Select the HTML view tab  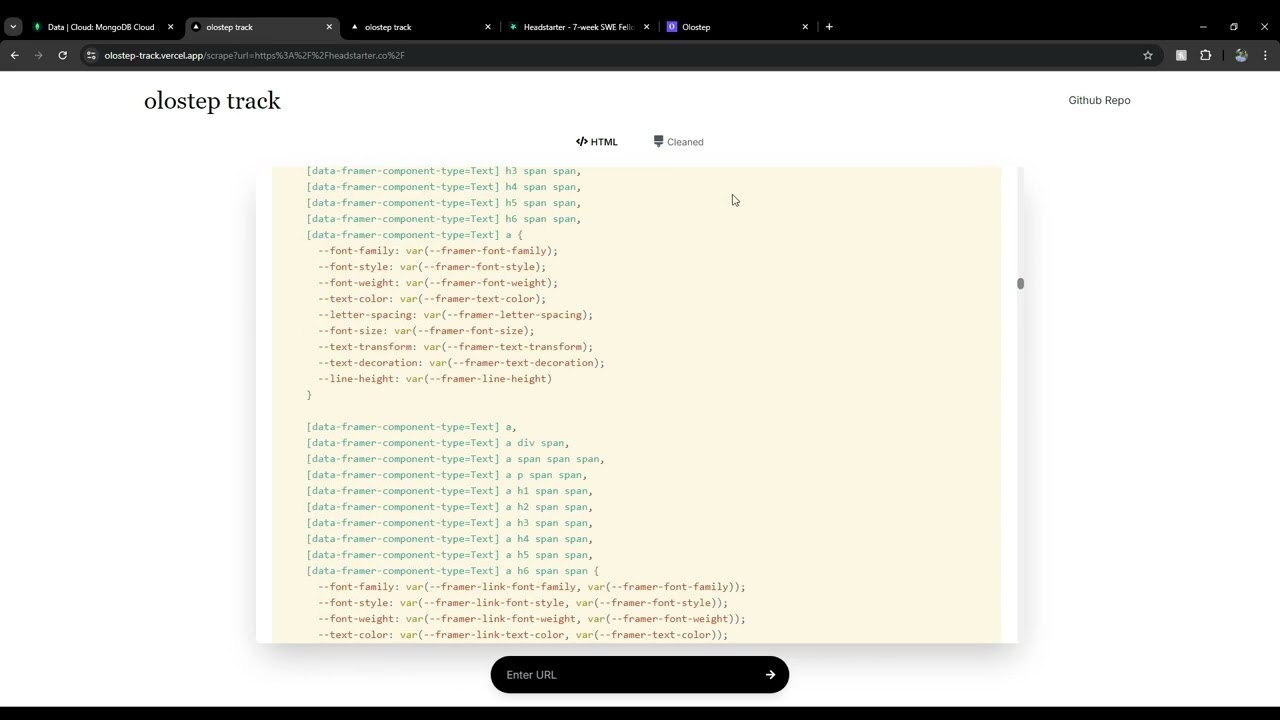pyautogui.click(x=597, y=142)
